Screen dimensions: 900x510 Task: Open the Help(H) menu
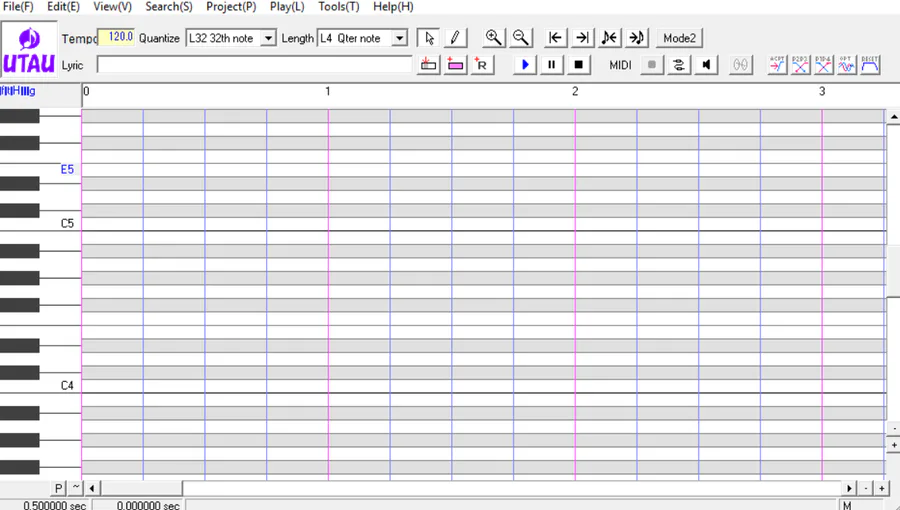(x=393, y=7)
